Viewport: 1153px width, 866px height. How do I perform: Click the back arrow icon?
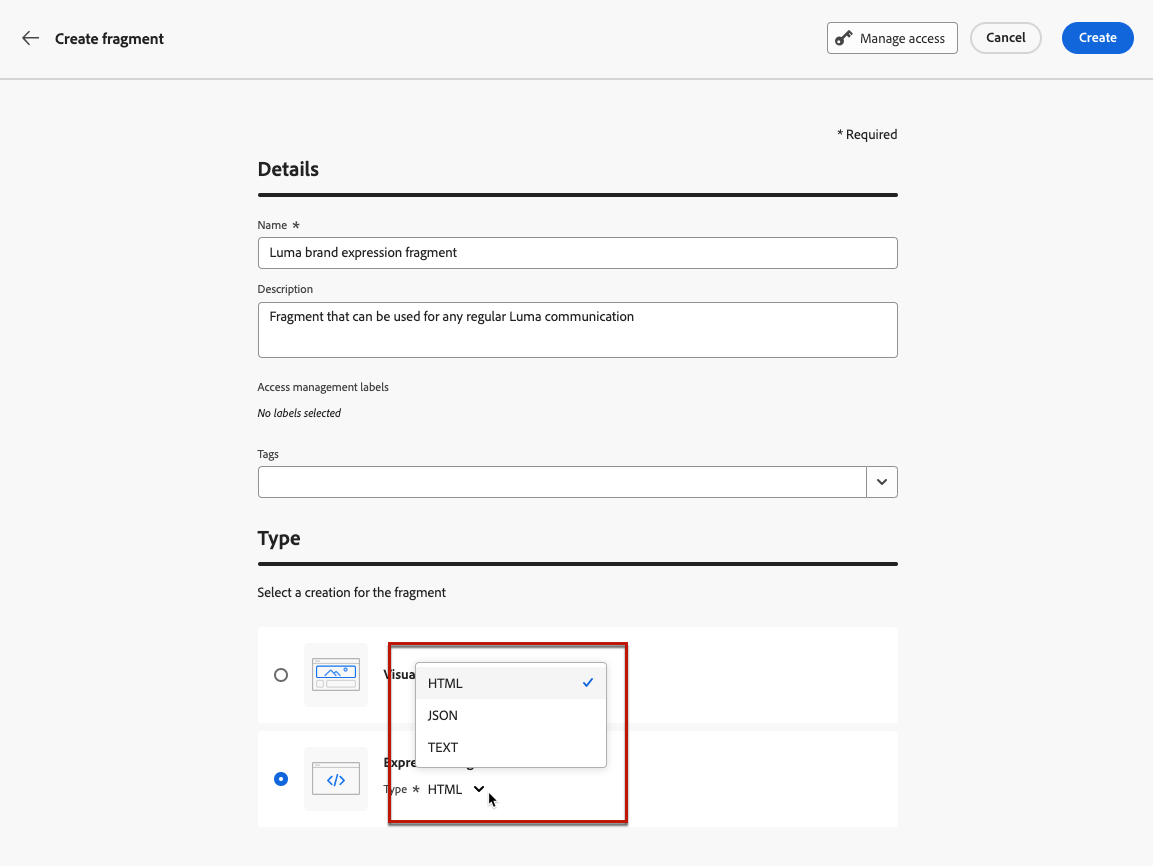tap(31, 38)
